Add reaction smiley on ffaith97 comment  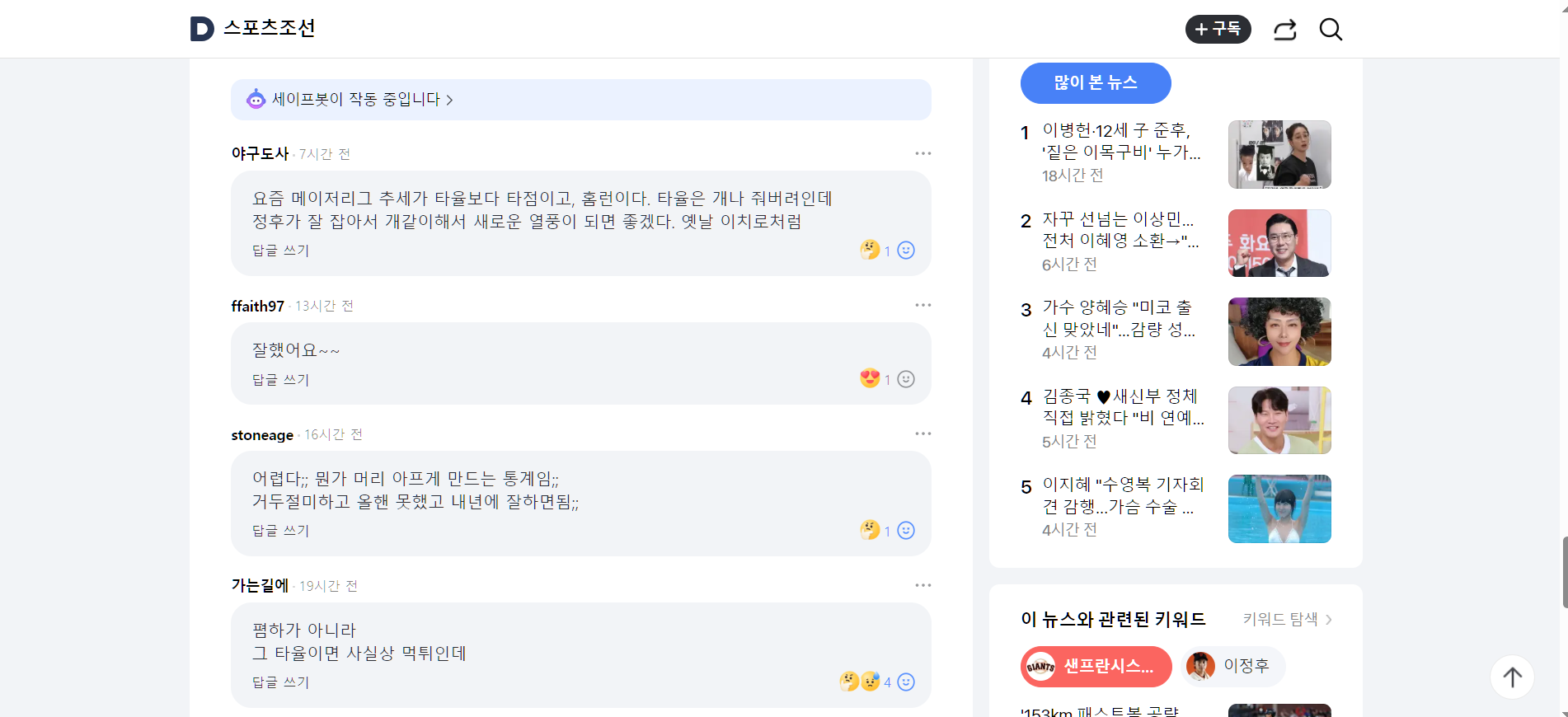[x=906, y=379]
